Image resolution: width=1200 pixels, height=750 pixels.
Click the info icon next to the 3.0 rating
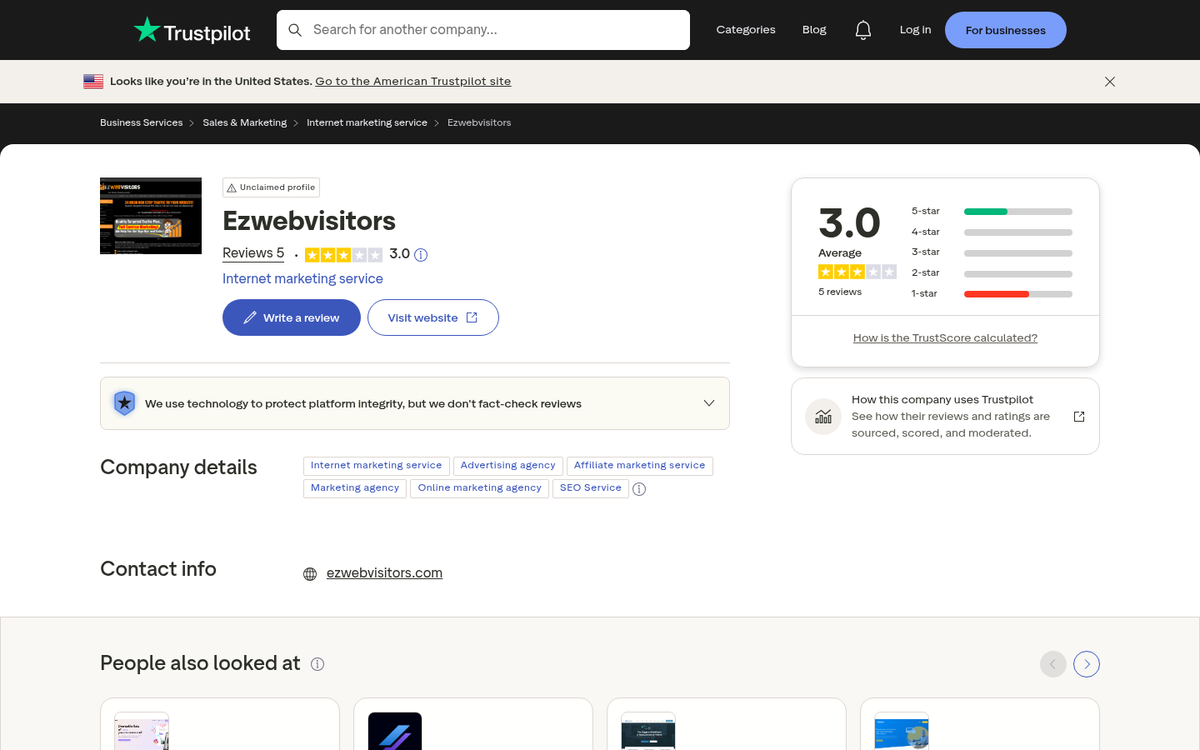tap(420, 254)
